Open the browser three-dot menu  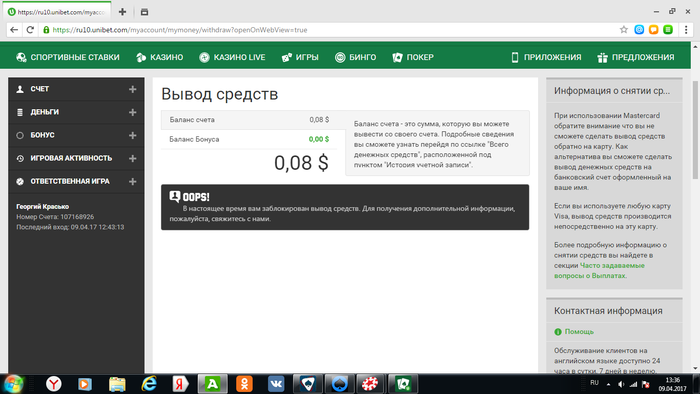686,30
